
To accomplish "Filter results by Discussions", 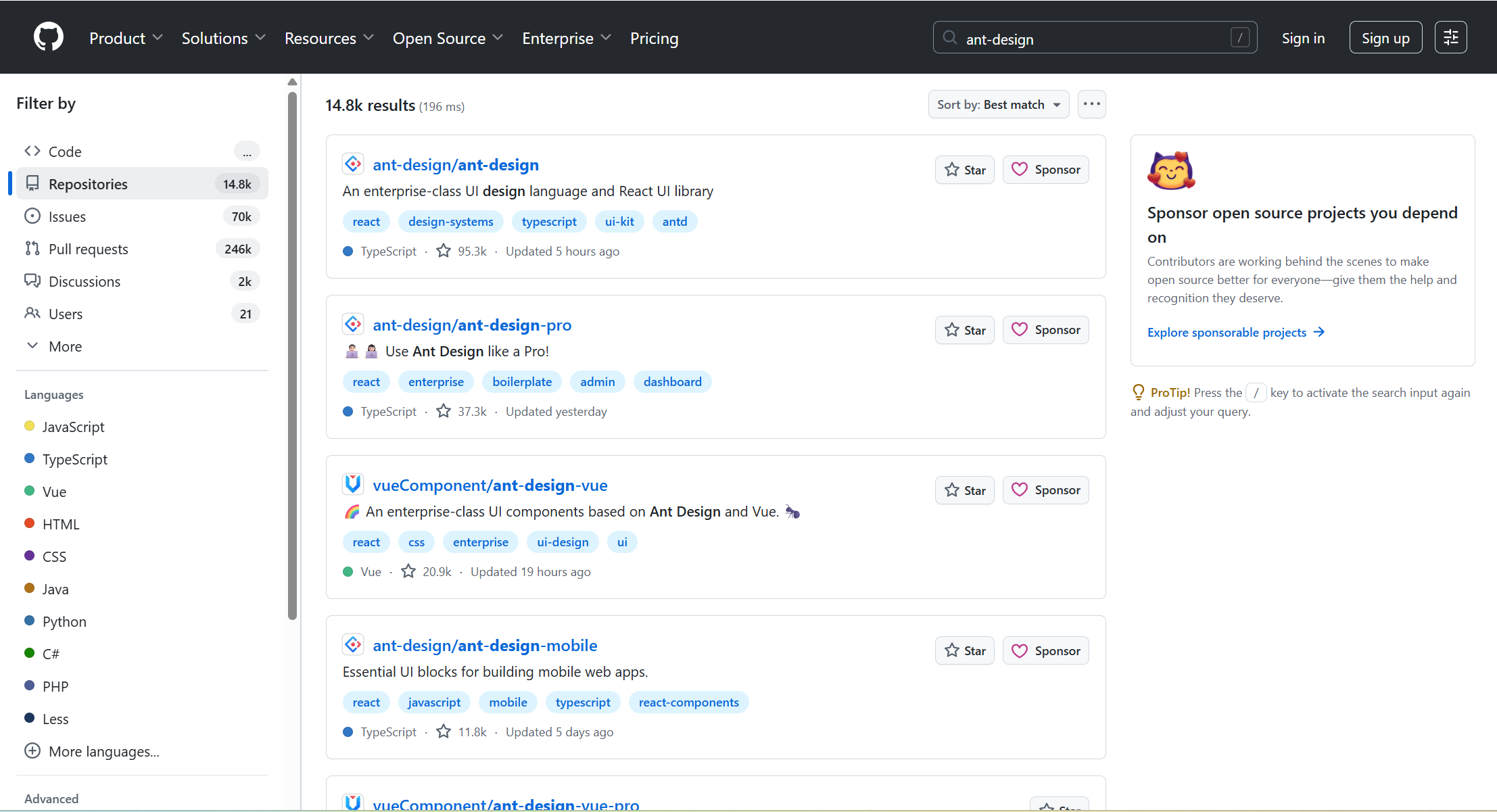I will click(x=142, y=281).
